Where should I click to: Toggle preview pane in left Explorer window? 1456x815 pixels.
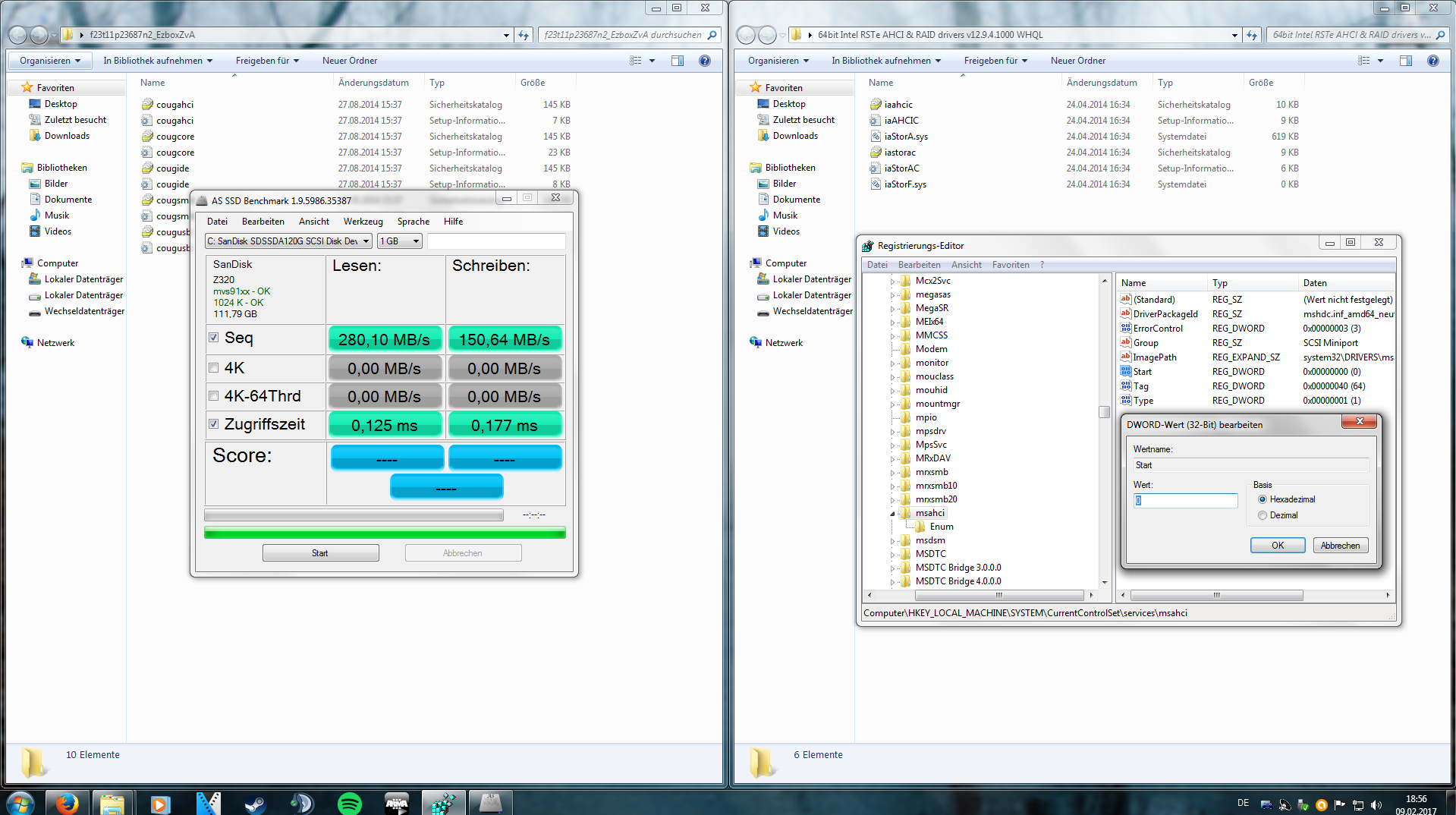[x=678, y=61]
